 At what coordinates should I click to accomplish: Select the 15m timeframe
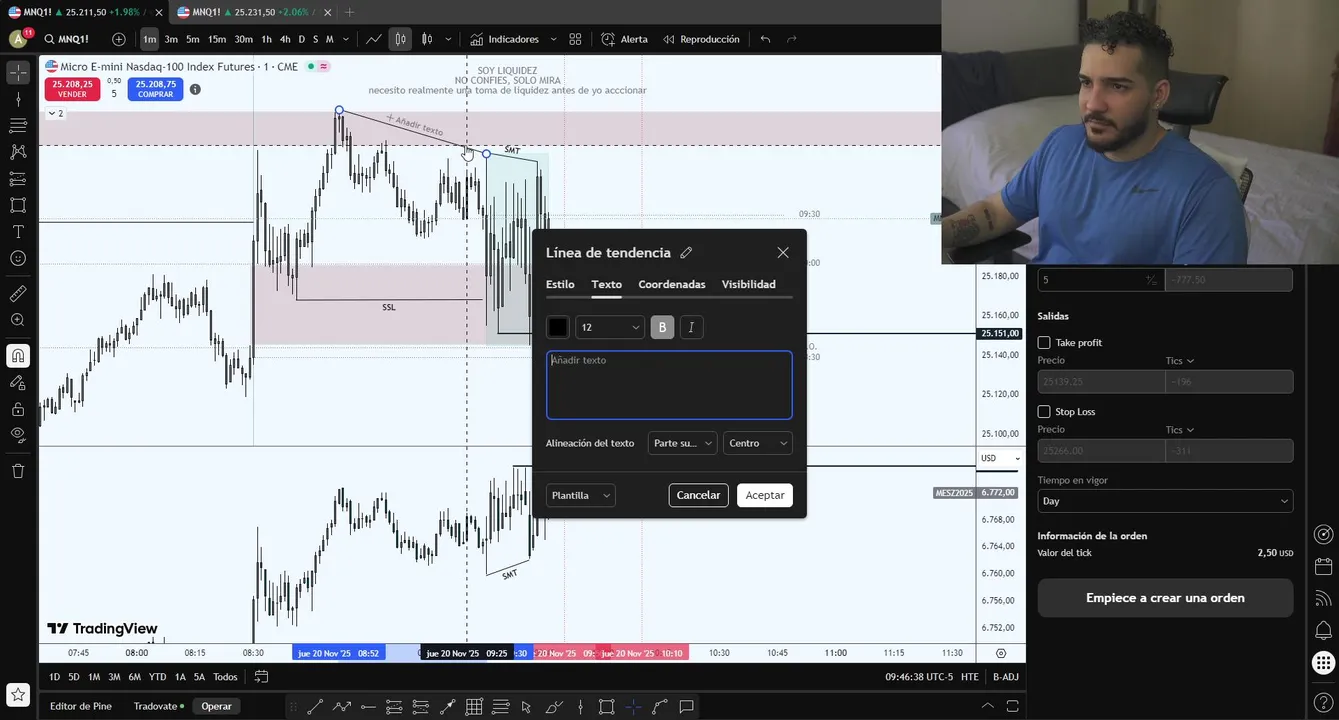[x=217, y=39]
